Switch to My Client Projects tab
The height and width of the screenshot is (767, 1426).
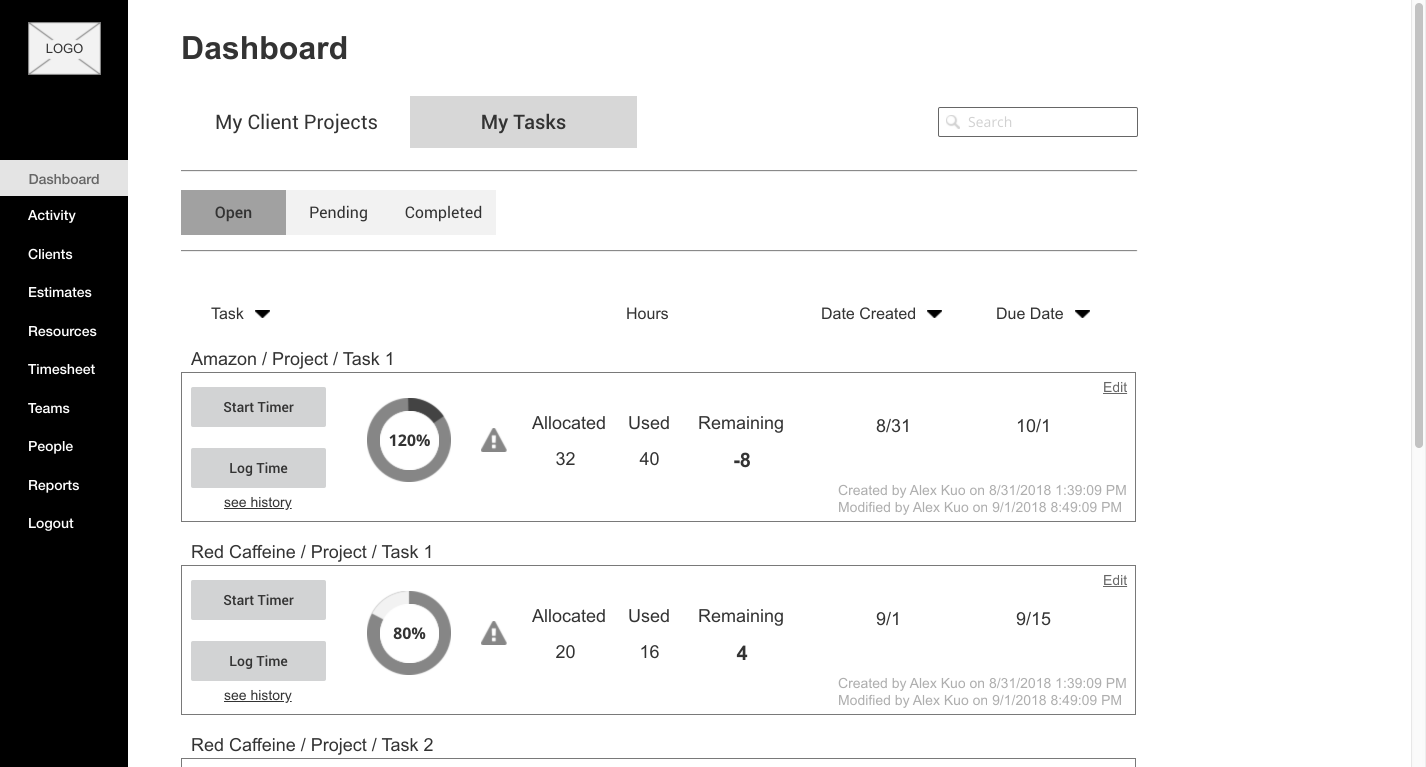(x=296, y=122)
